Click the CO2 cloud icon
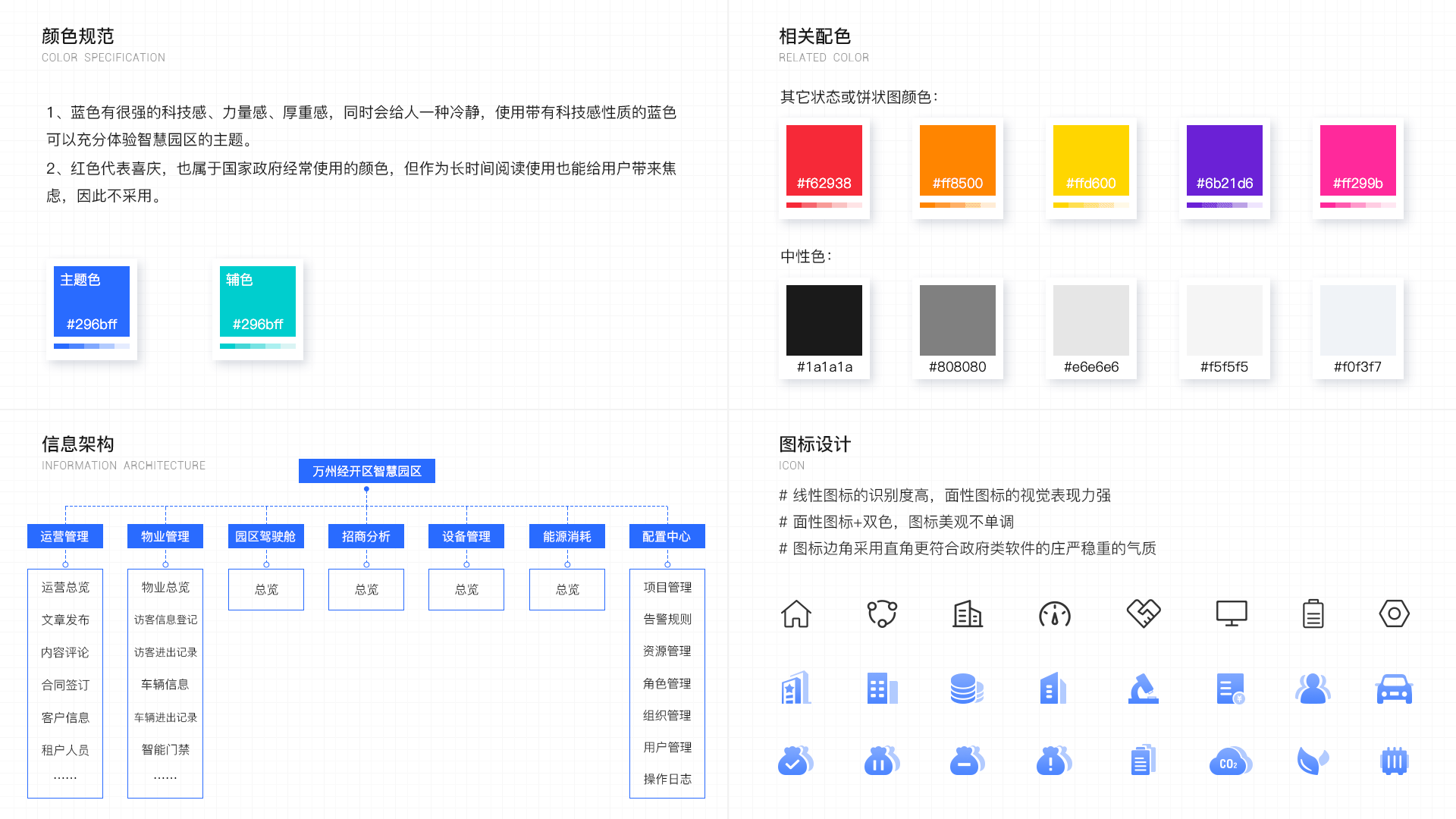This screenshot has width=1456, height=819. point(1231,761)
